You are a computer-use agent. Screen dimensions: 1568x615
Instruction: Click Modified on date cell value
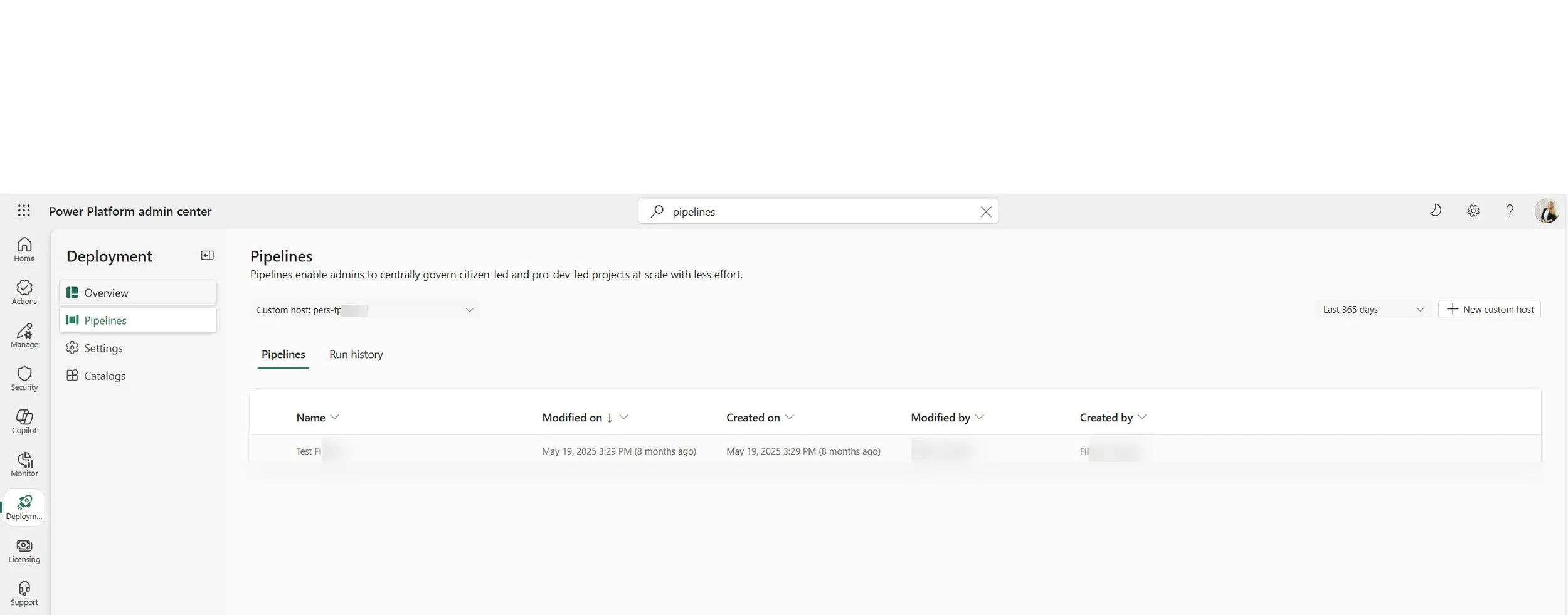click(x=618, y=451)
